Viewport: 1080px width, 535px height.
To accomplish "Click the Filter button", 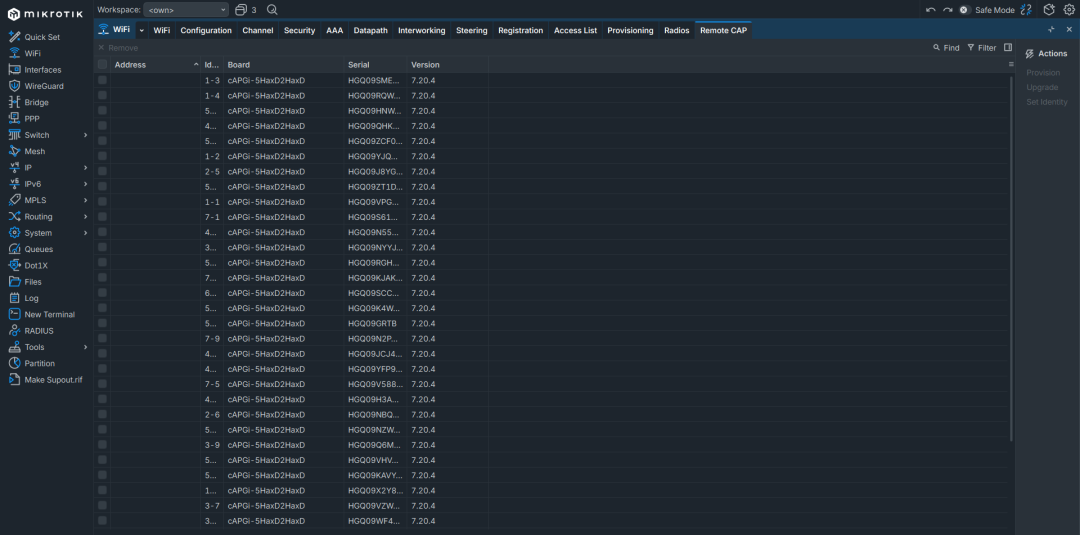I will click(x=982, y=48).
